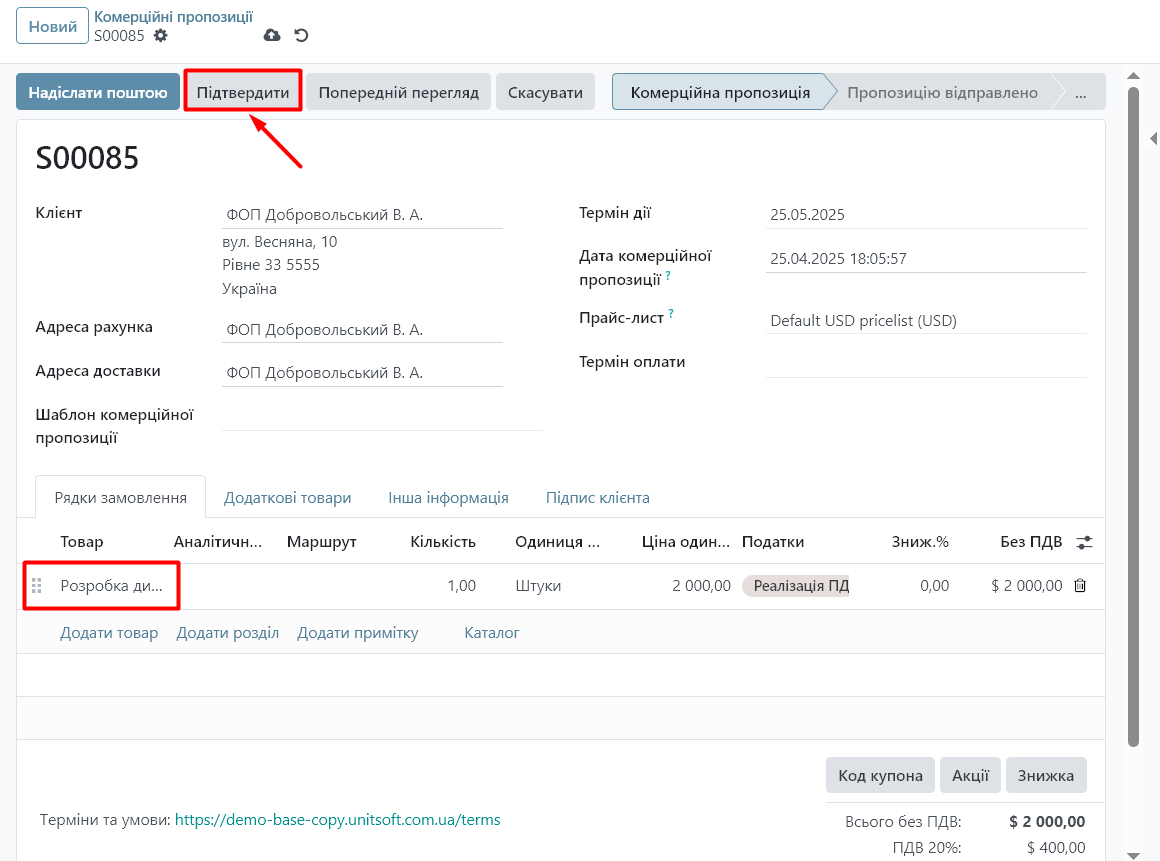Viewport: 1160px width, 861px height.
Task: Click the vertical scrollbar on the right
Action: tap(1133, 400)
